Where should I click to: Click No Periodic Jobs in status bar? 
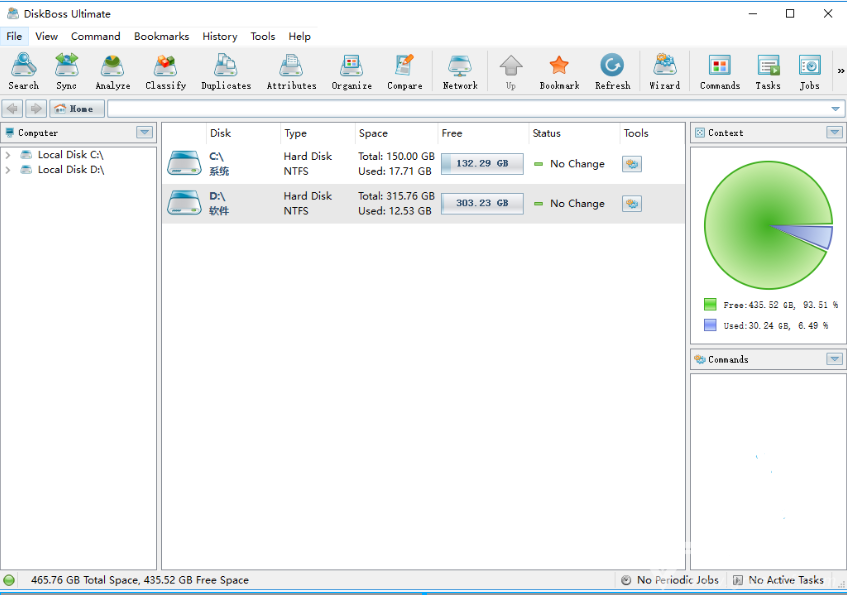[x=671, y=580]
